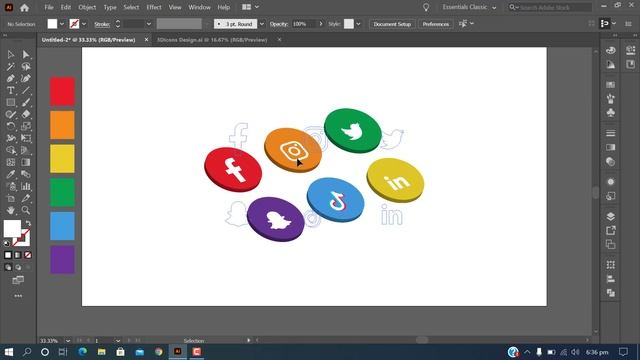This screenshot has width=640, height=360.
Task: Open the stroke color dropdown arrow
Action: click(x=84, y=24)
